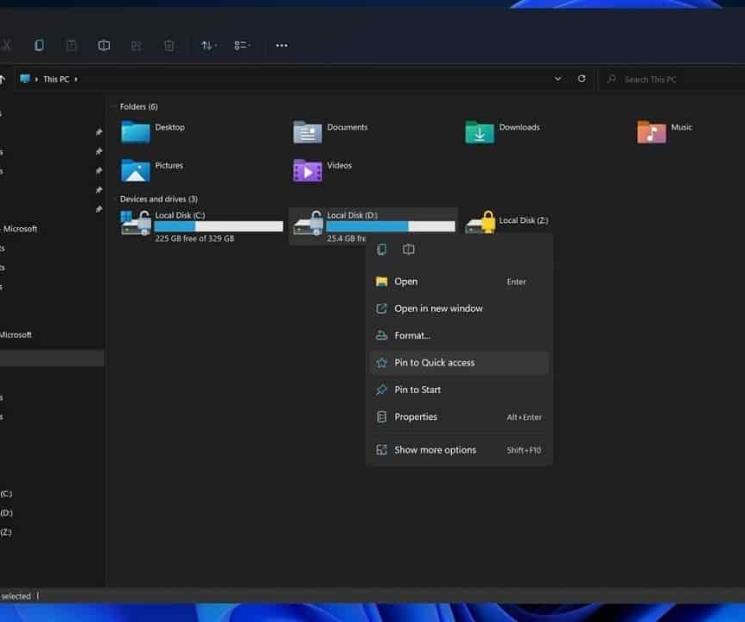Click the Refresh button

pyautogui.click(x=582, y=78)
